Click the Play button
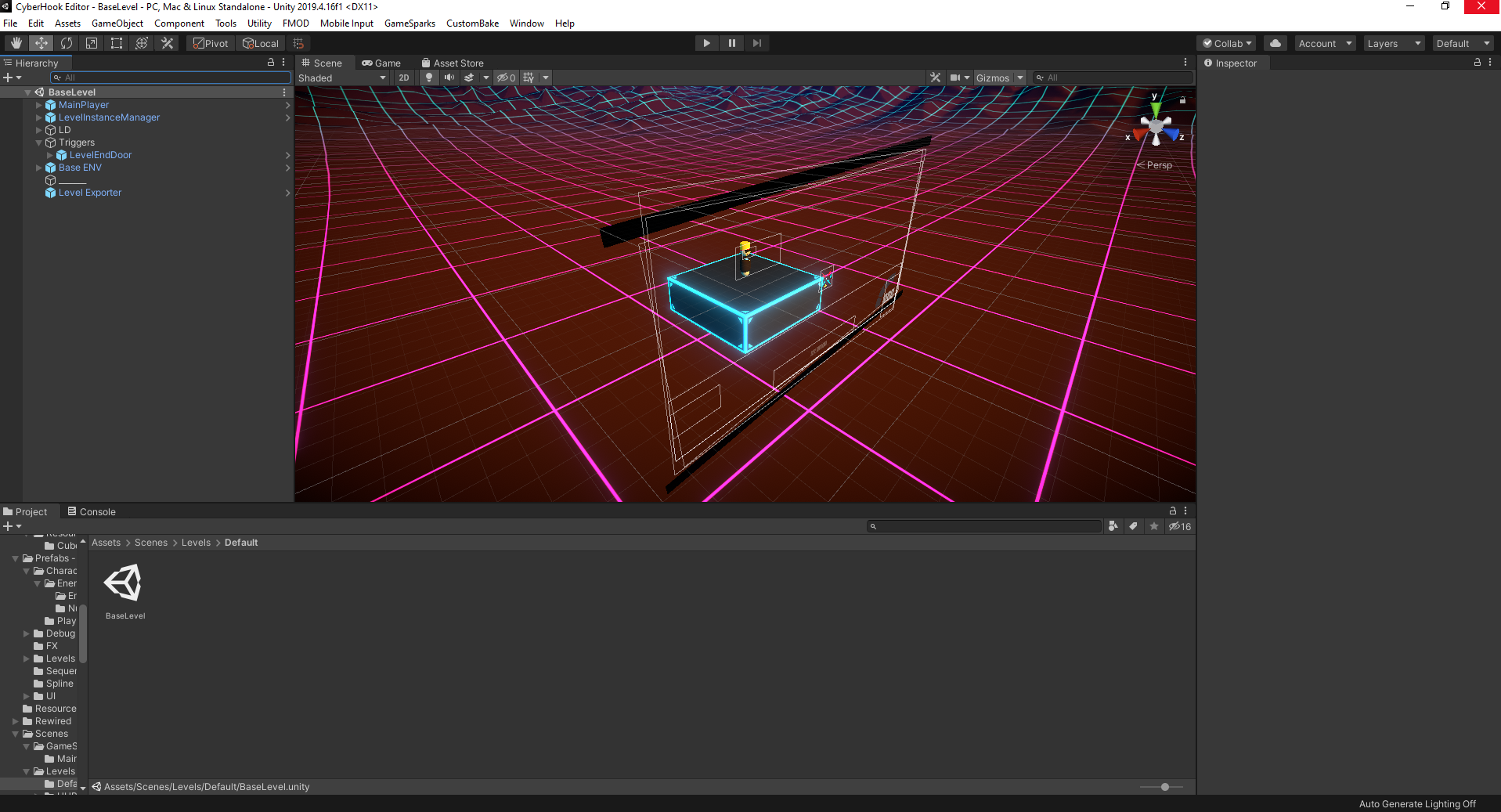Image resolution: width=1501 pixels, height=812 pixels. (x=707, y=43)
